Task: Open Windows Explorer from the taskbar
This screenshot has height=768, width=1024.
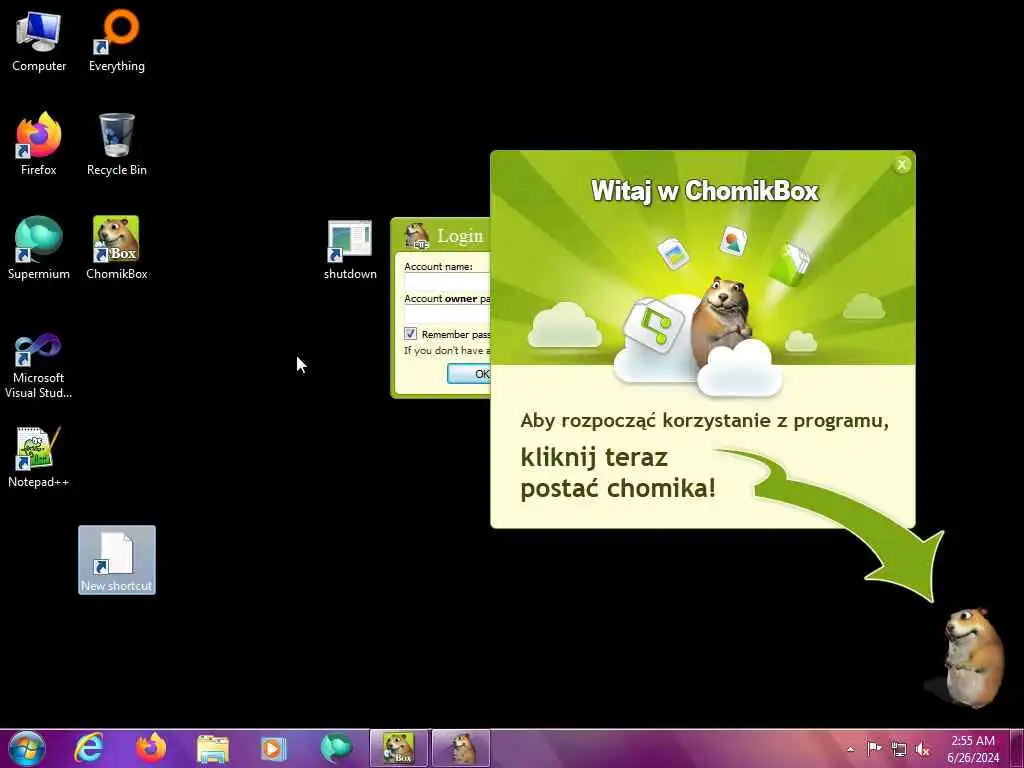Action: (x=213, y=748)
